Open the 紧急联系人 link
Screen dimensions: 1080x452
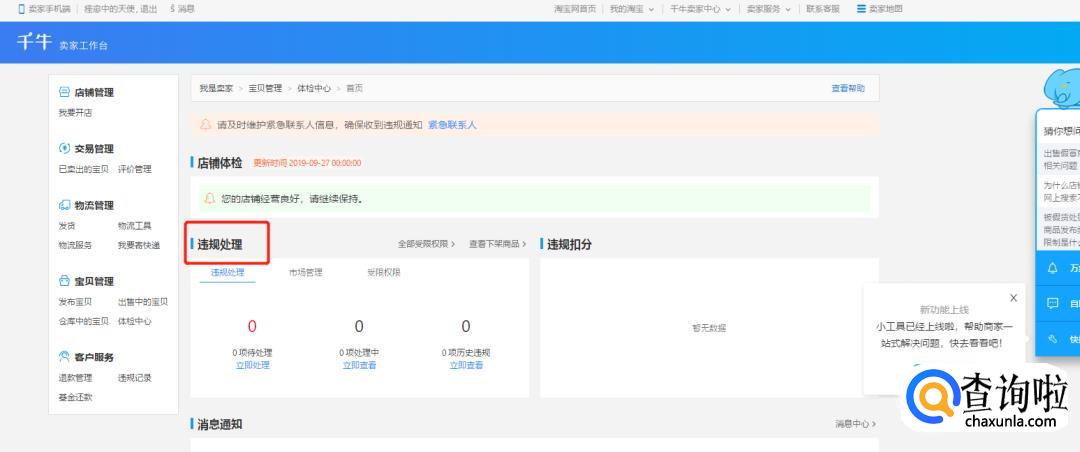tap(452, 125)
